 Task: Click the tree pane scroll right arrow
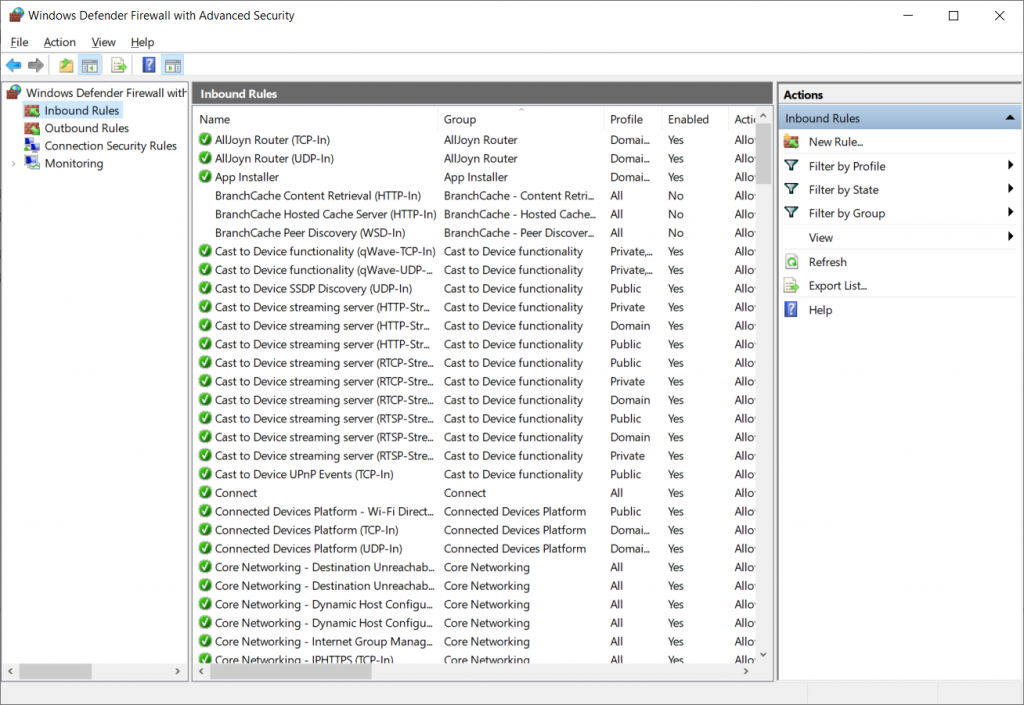(x=177, y=671)
